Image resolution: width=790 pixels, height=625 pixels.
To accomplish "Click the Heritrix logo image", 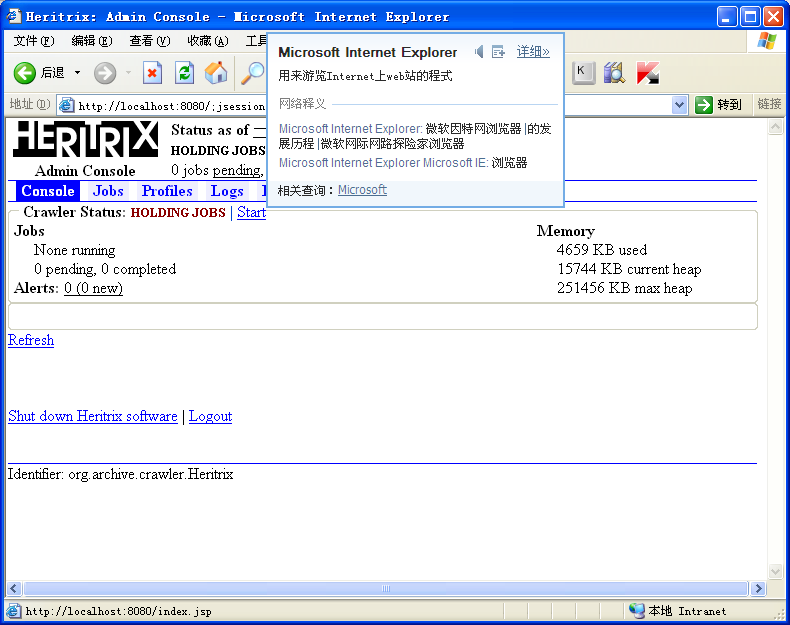I will tap(86, 139).
